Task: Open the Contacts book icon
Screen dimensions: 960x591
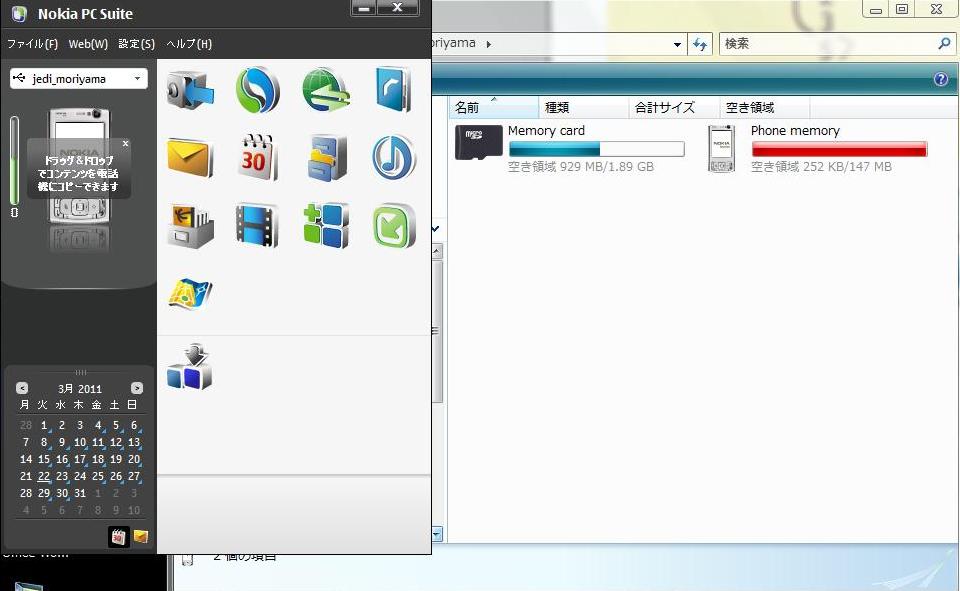Action: click(393, 89)
